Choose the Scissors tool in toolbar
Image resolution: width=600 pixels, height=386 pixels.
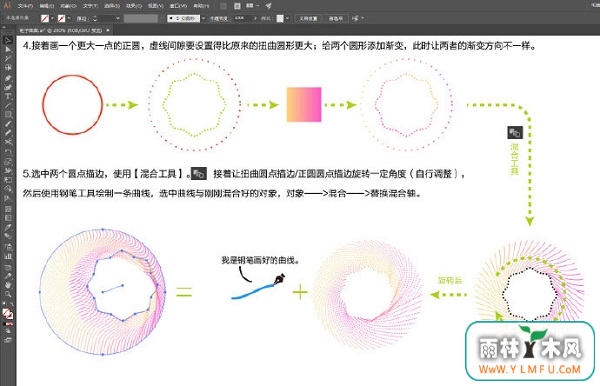8,142
